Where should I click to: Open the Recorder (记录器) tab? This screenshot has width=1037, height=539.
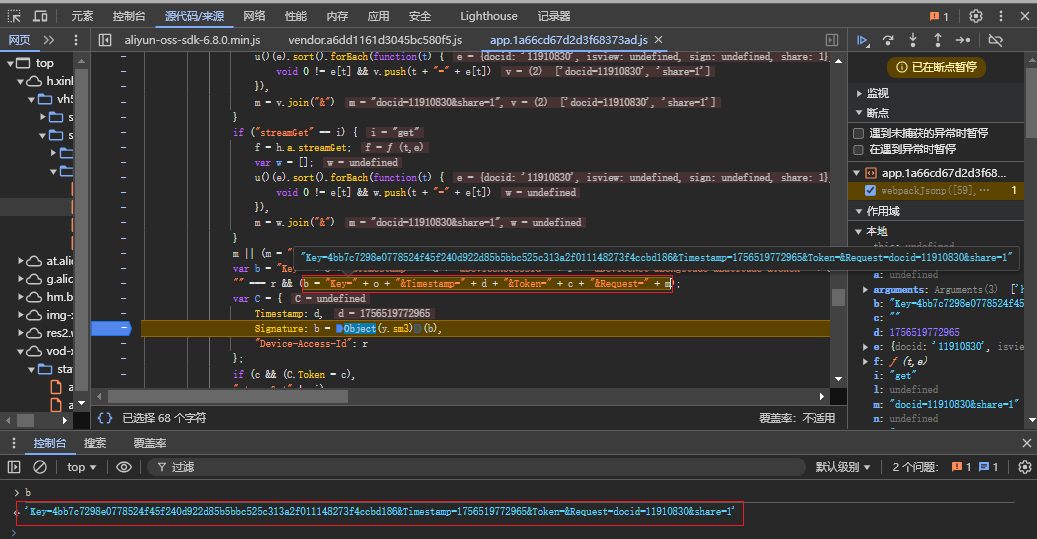pyautogui.click(x=554, y=16)
